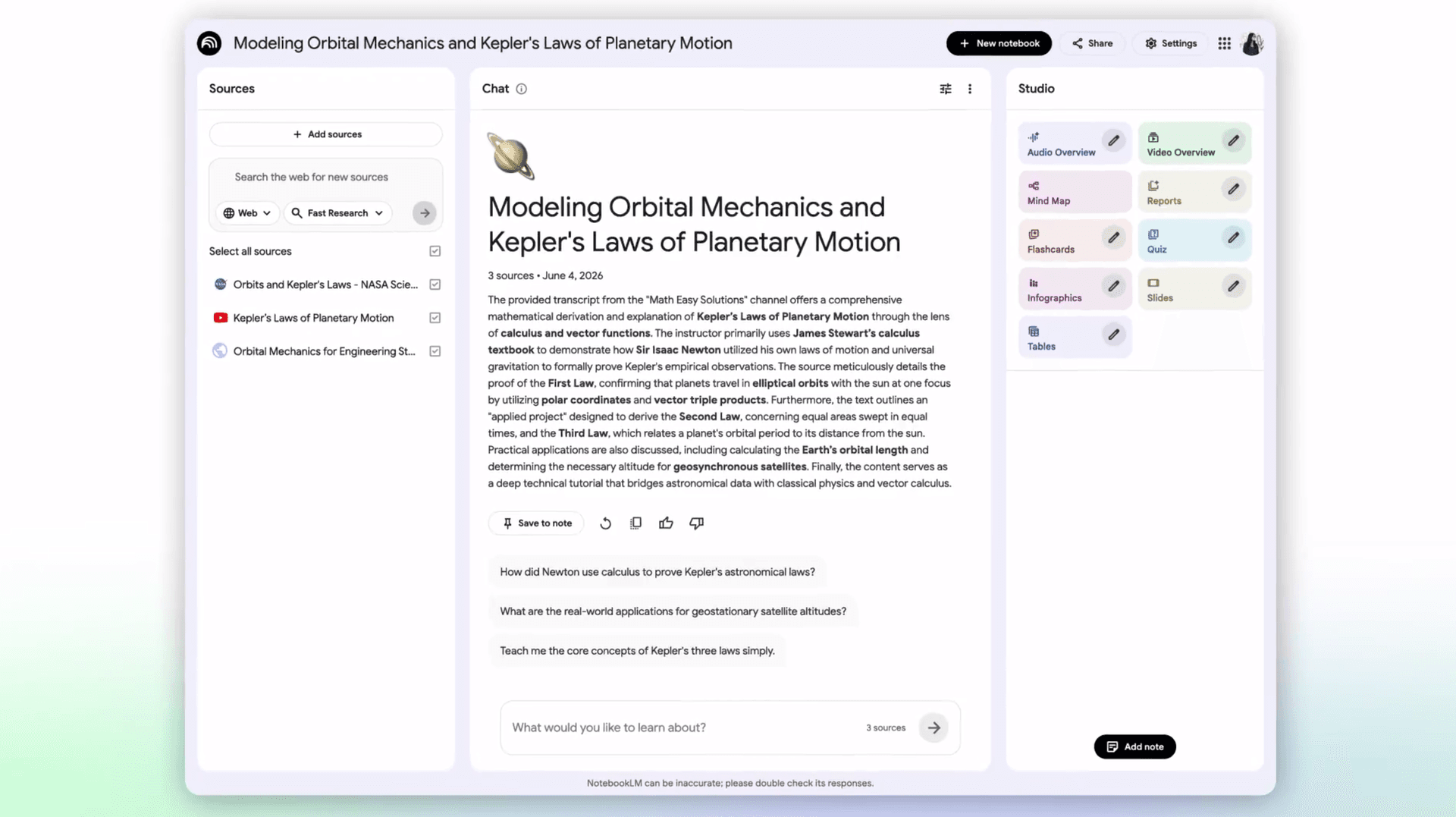Give thumbs up to the summary
This screenshot has width=1456, height=817.
click(666, 523)
